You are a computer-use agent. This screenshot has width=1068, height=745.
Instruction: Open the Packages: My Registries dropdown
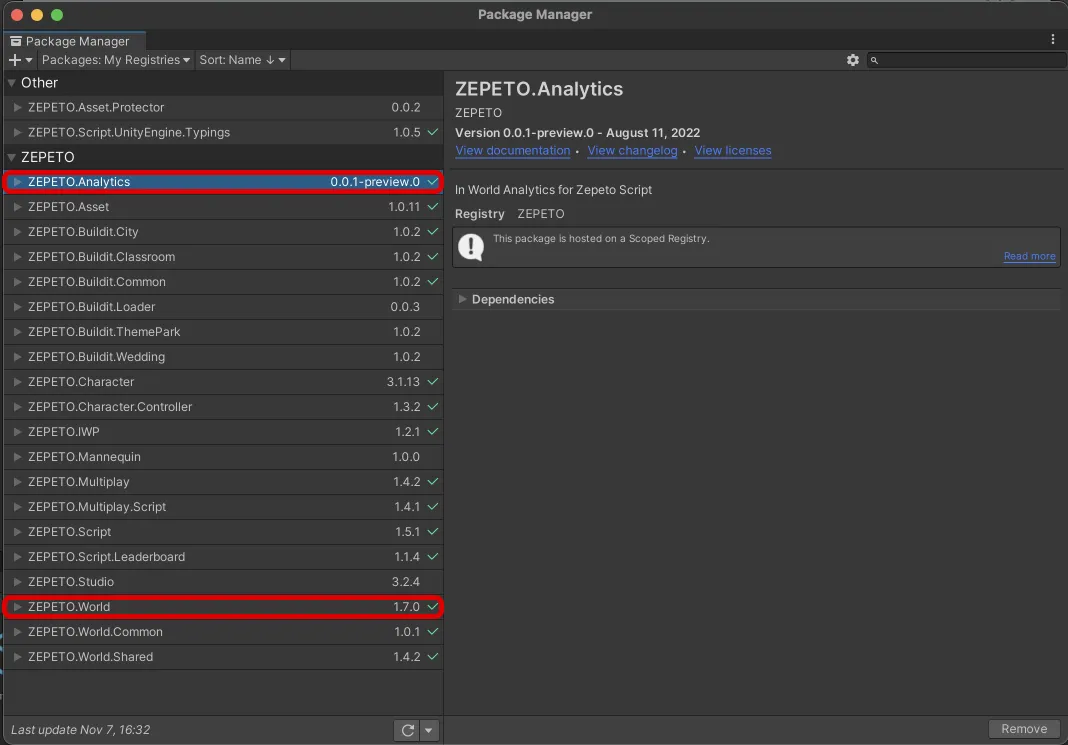coord(115,60)
